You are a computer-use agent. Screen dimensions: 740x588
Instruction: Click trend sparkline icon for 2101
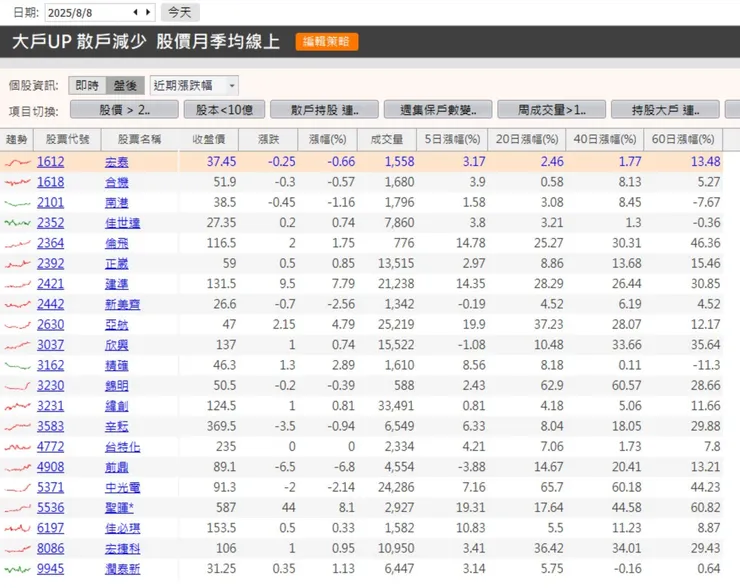tap(17, 203)
